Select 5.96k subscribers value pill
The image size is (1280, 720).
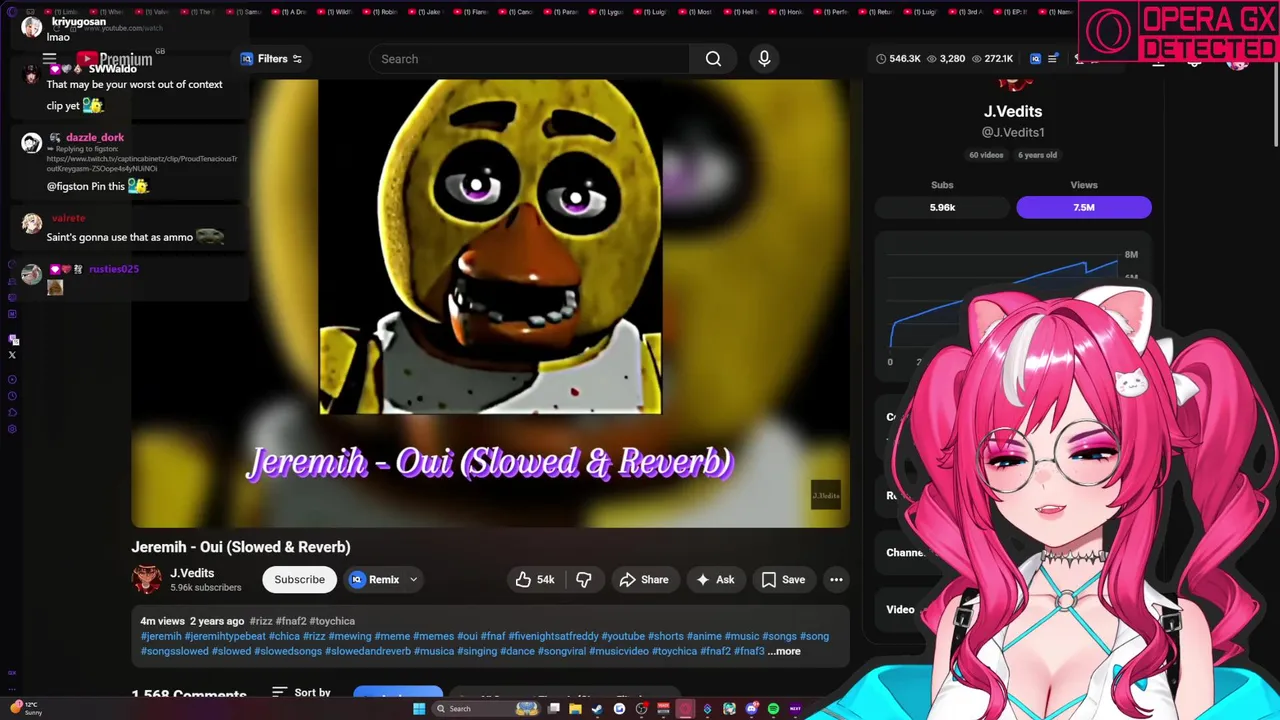[x=942, y=207]
